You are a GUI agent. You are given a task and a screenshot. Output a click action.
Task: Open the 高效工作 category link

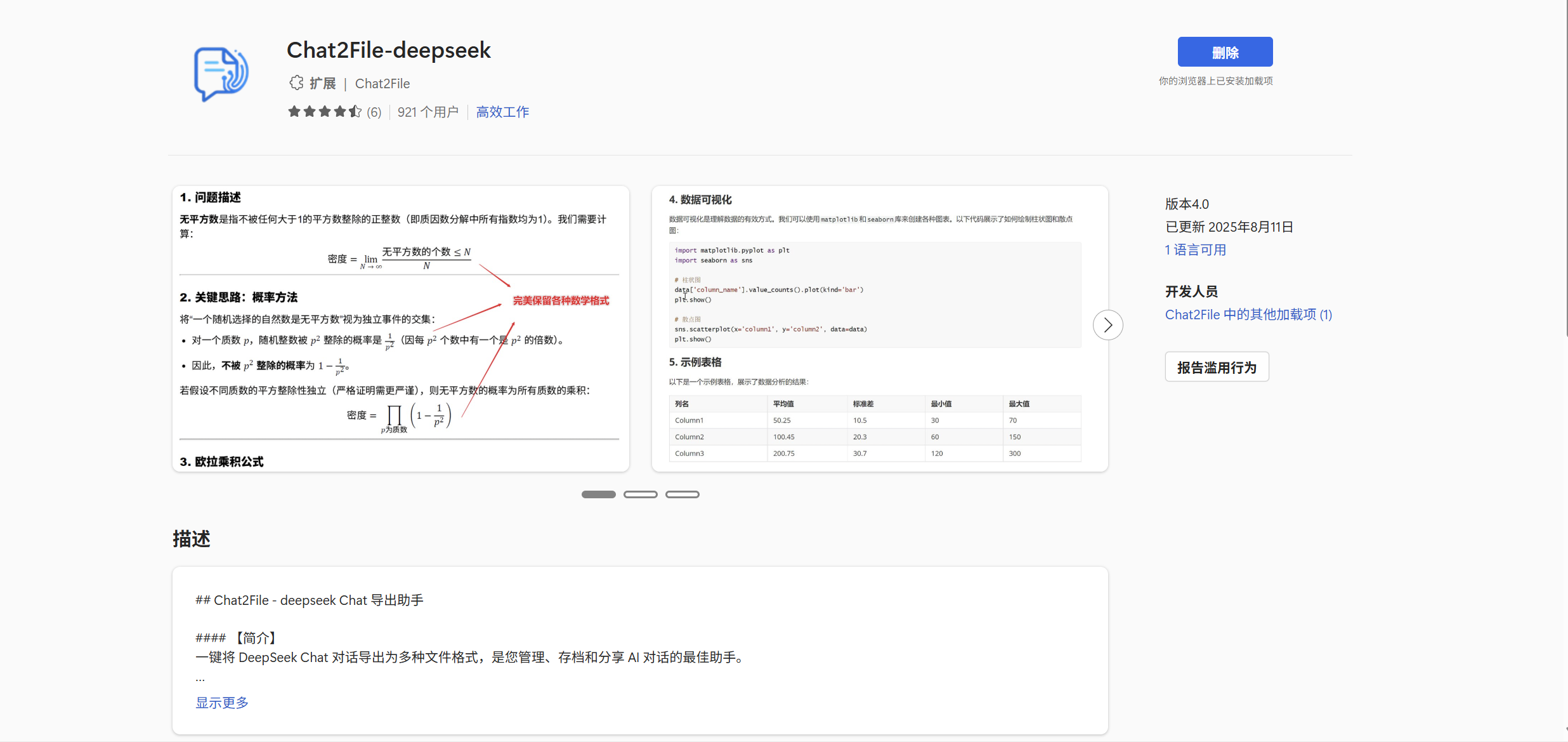coord(502,112)
